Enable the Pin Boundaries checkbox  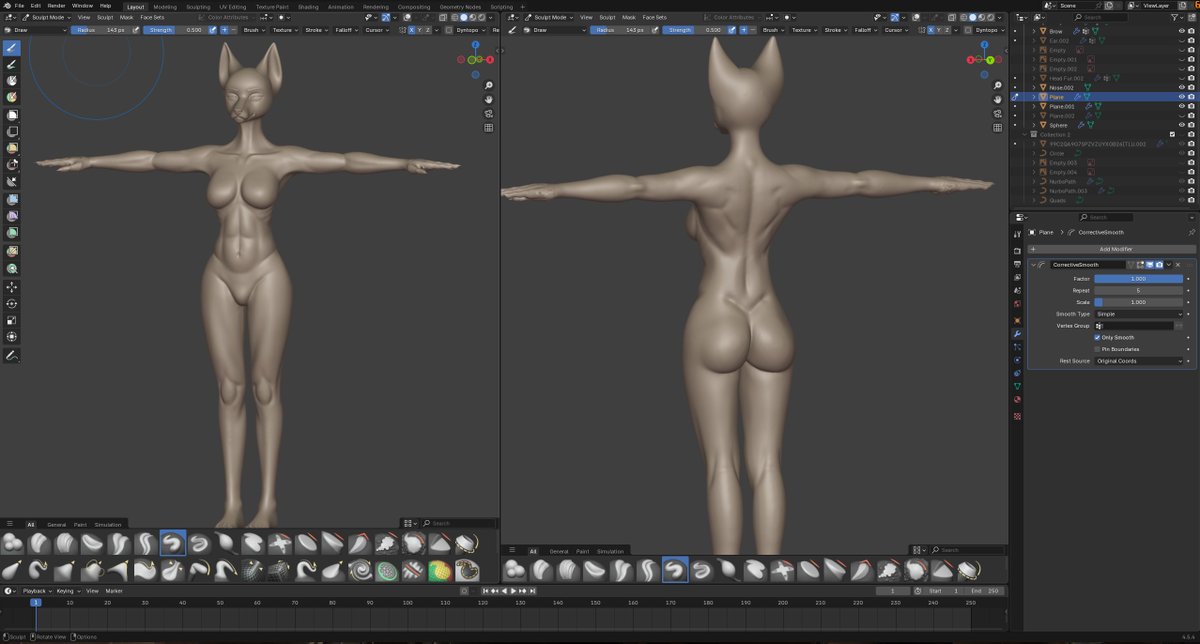(x=1098, y=349)
